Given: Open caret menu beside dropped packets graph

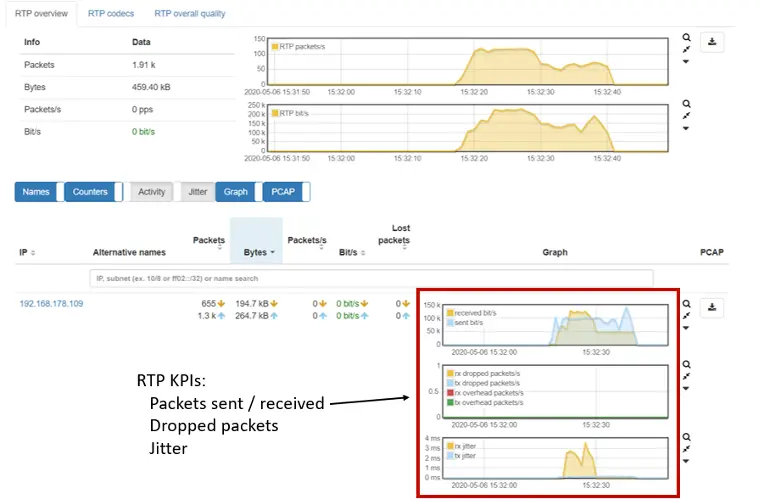Looking at the screenshot, I should point(686,388).
